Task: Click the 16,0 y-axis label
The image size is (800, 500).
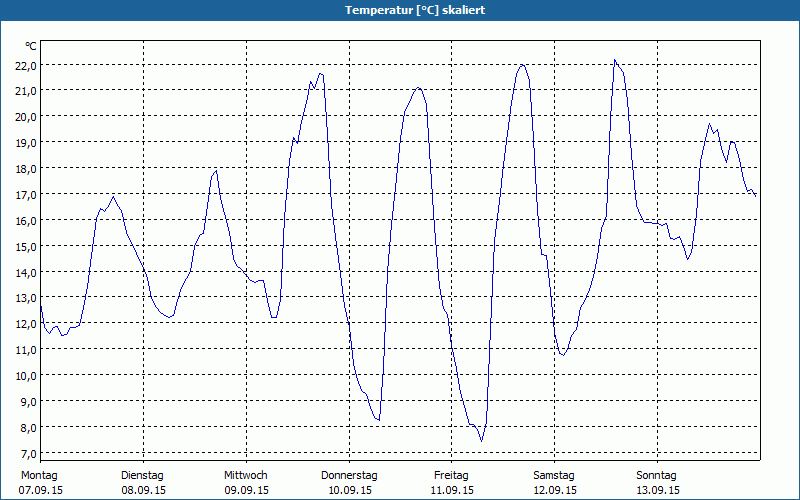Action: pyautogui.click(x=26, y=221)
